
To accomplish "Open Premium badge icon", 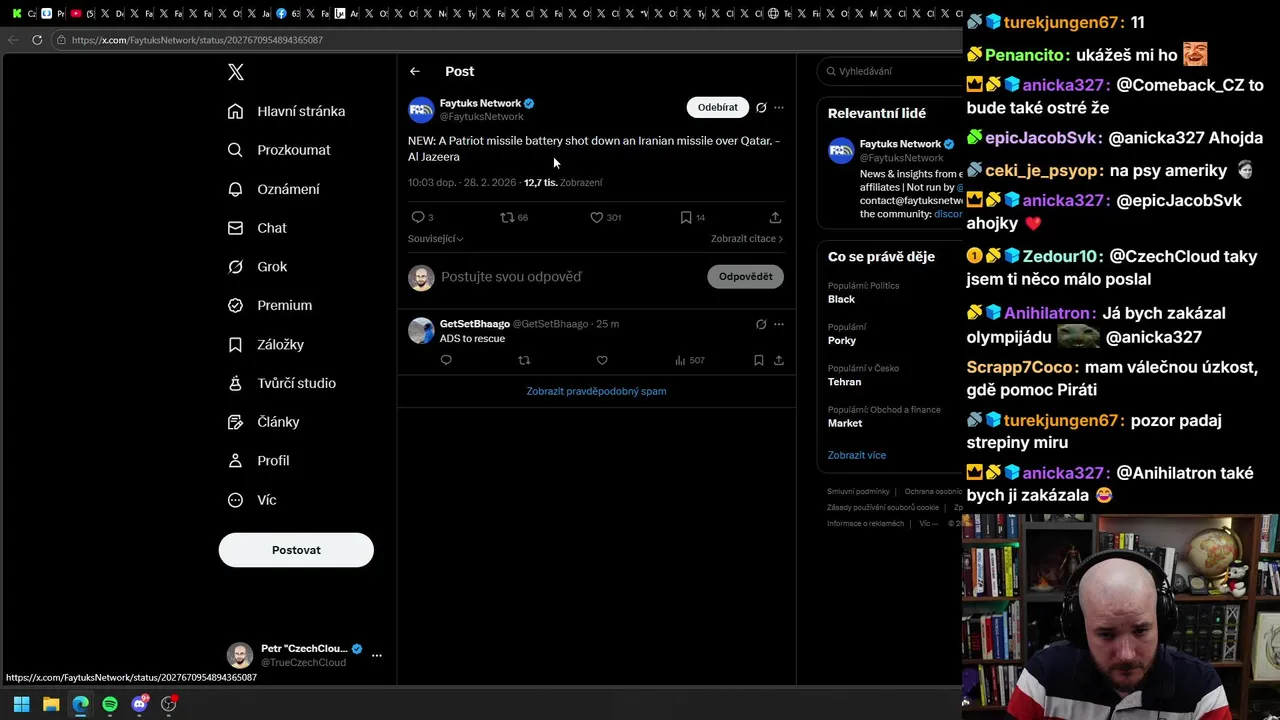I will [x=235, y=305].
